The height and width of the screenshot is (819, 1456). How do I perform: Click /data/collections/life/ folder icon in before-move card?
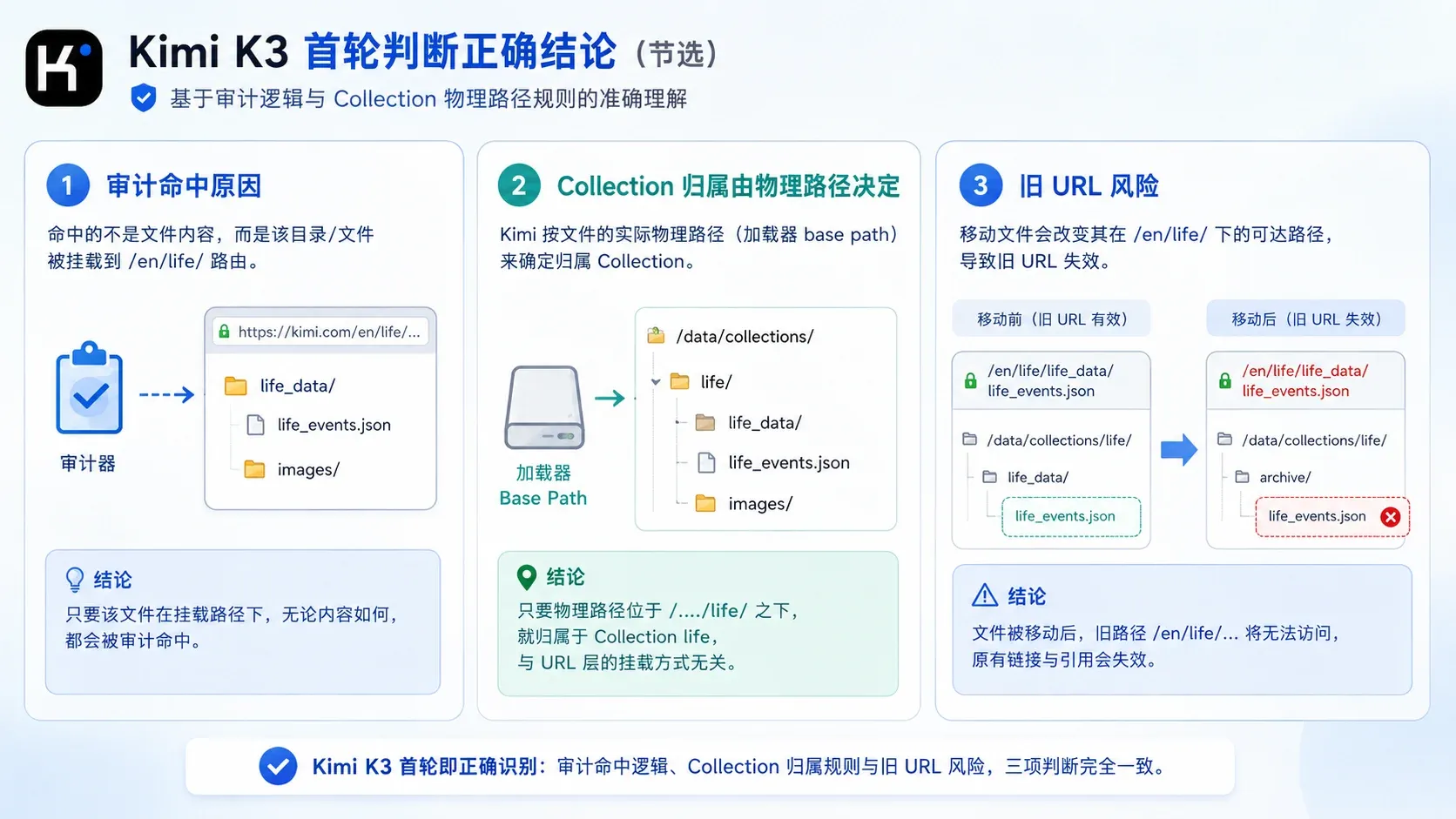tap(970, 440)
